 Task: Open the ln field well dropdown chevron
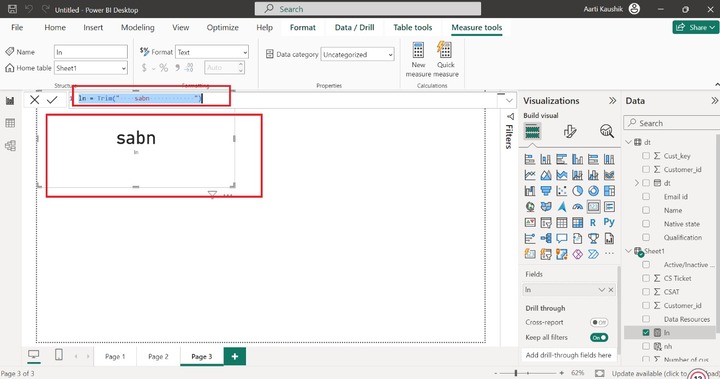pyautogui.click(x=602, y=290)
